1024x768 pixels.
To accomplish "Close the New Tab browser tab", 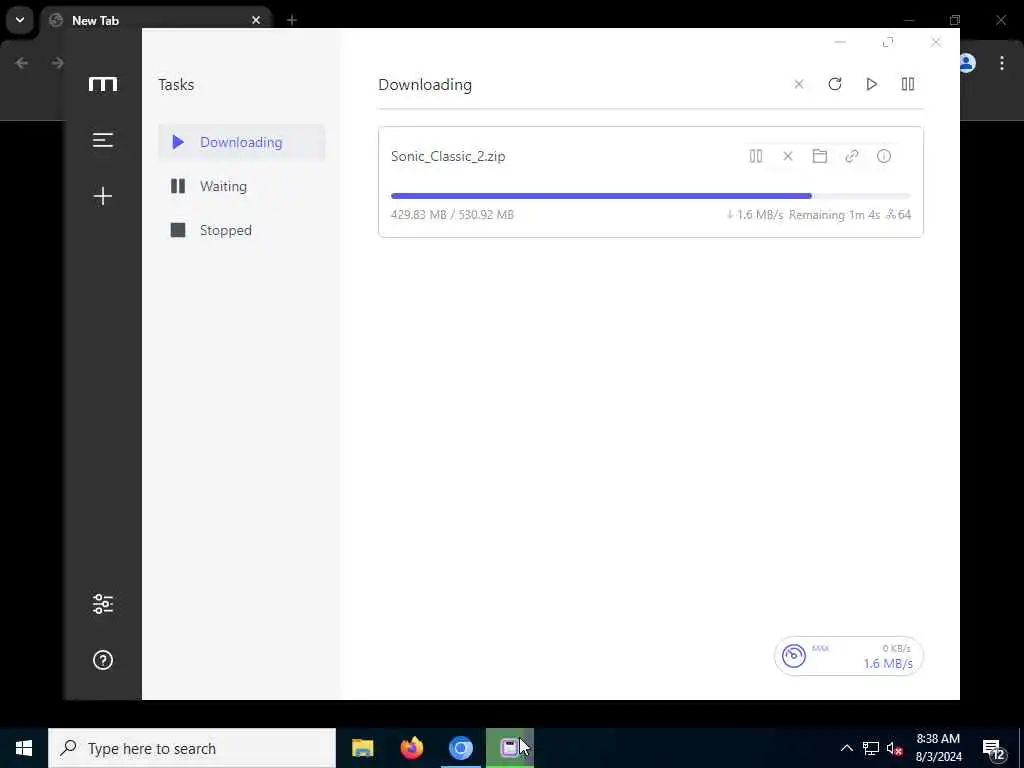I will (256, 20).
